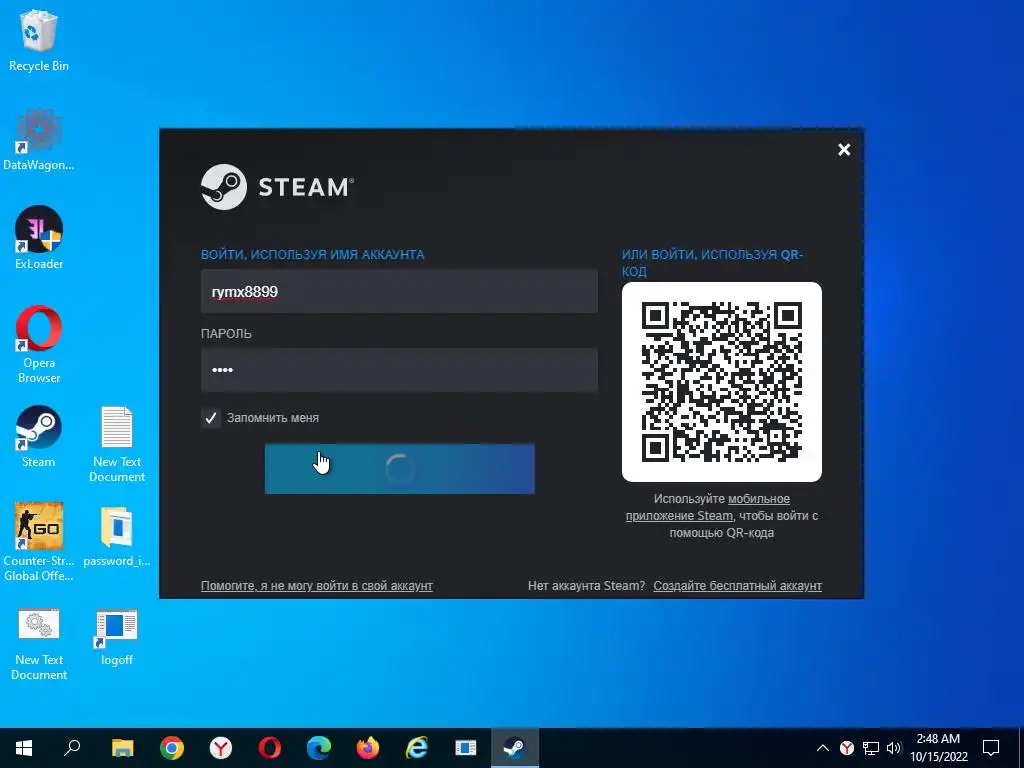Launch Google Chrome from taskbar
1024x768 pixels.
(x=172, y=748)
